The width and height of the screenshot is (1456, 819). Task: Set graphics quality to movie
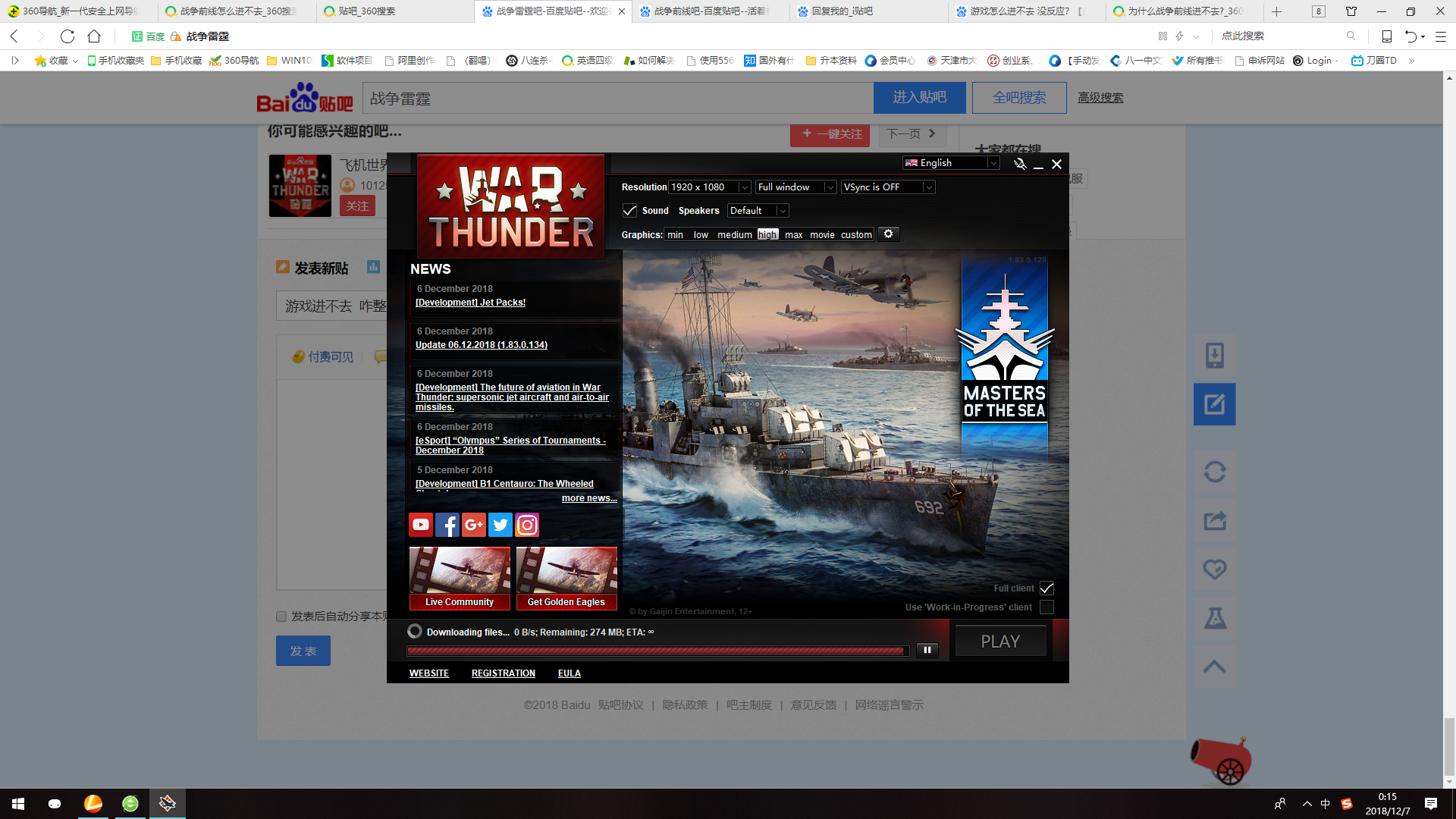point(822,235)
